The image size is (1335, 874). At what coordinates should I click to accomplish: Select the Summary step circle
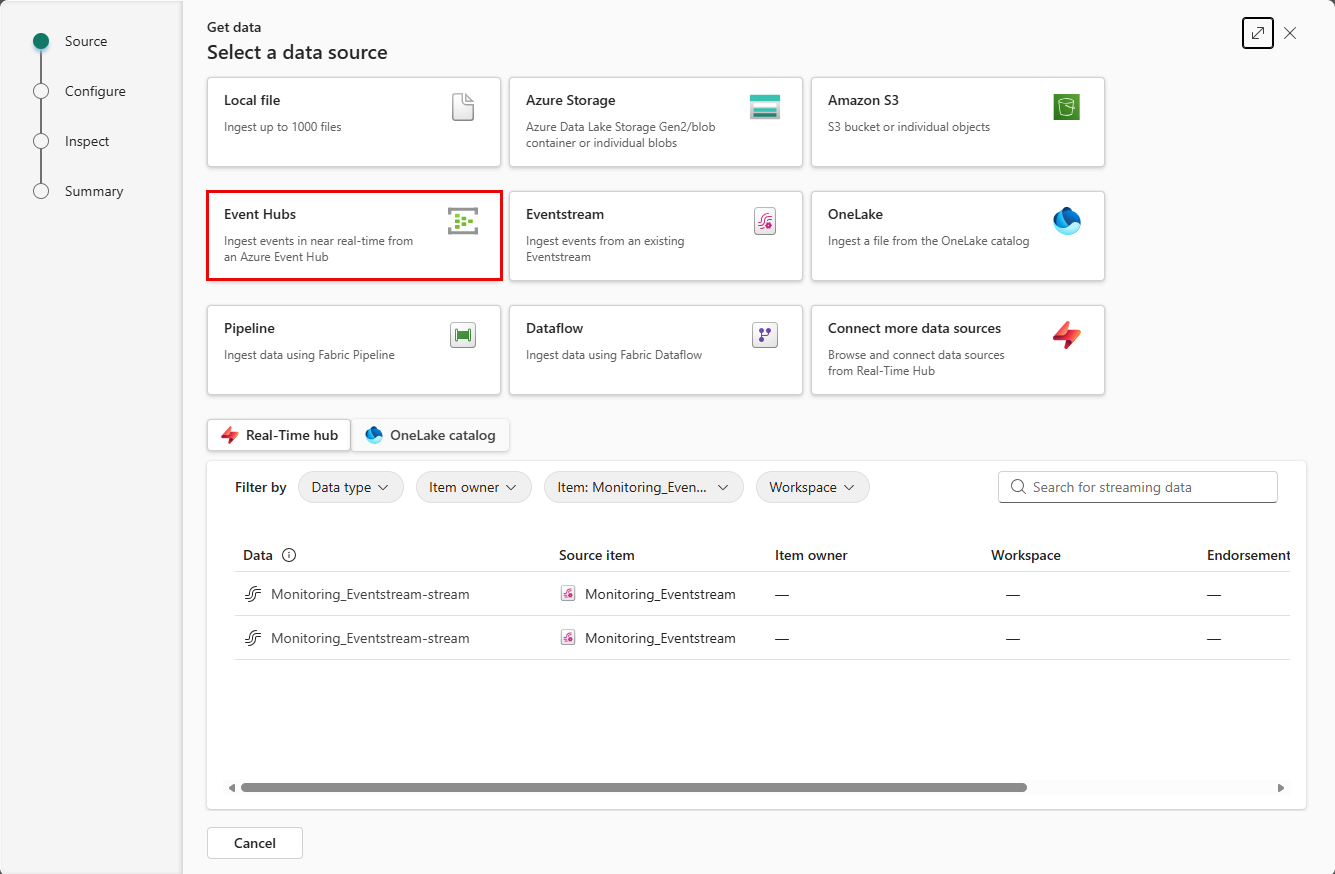tap(41, 191)
